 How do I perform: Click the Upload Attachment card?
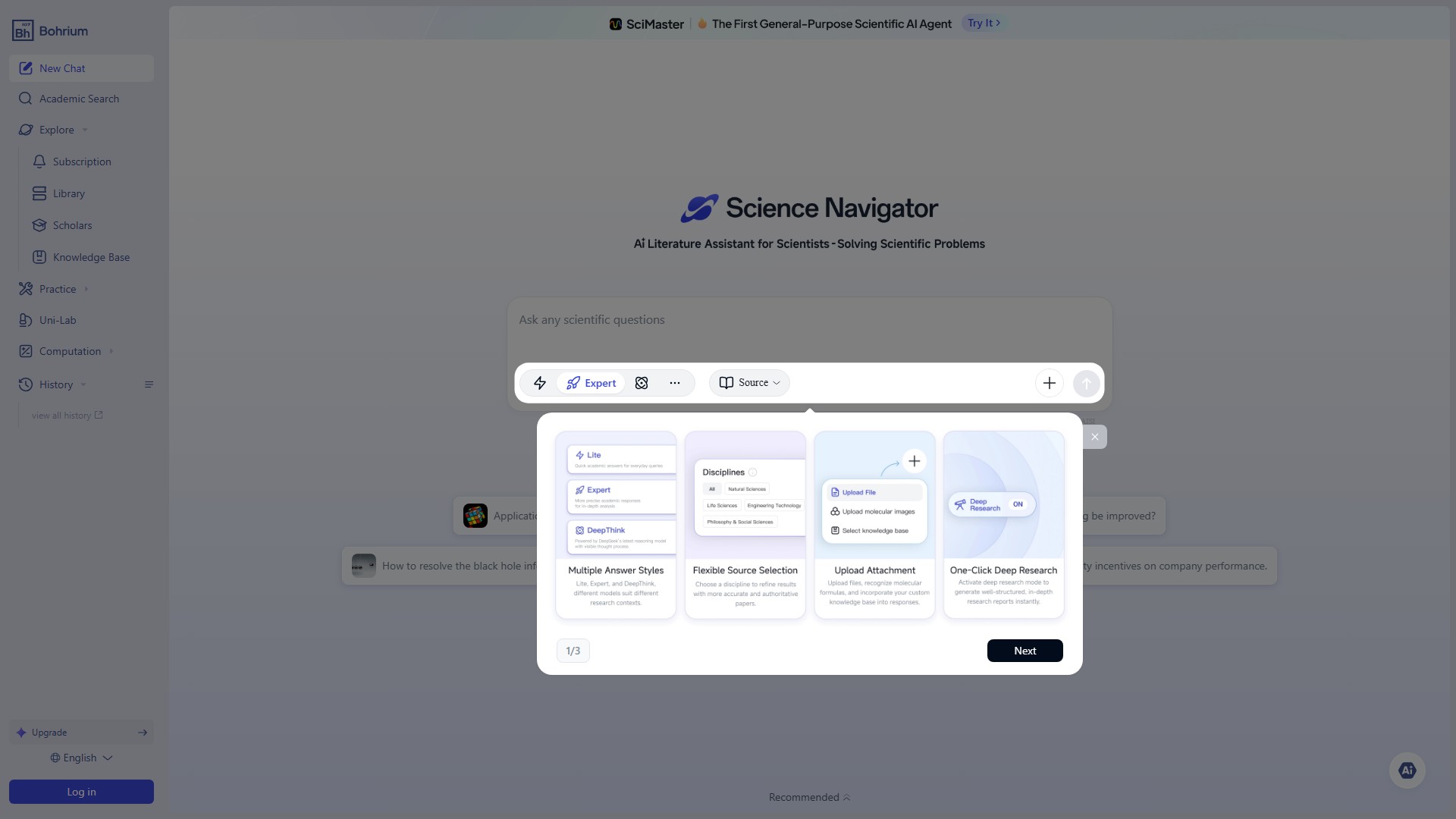click(x=874, y=525)
